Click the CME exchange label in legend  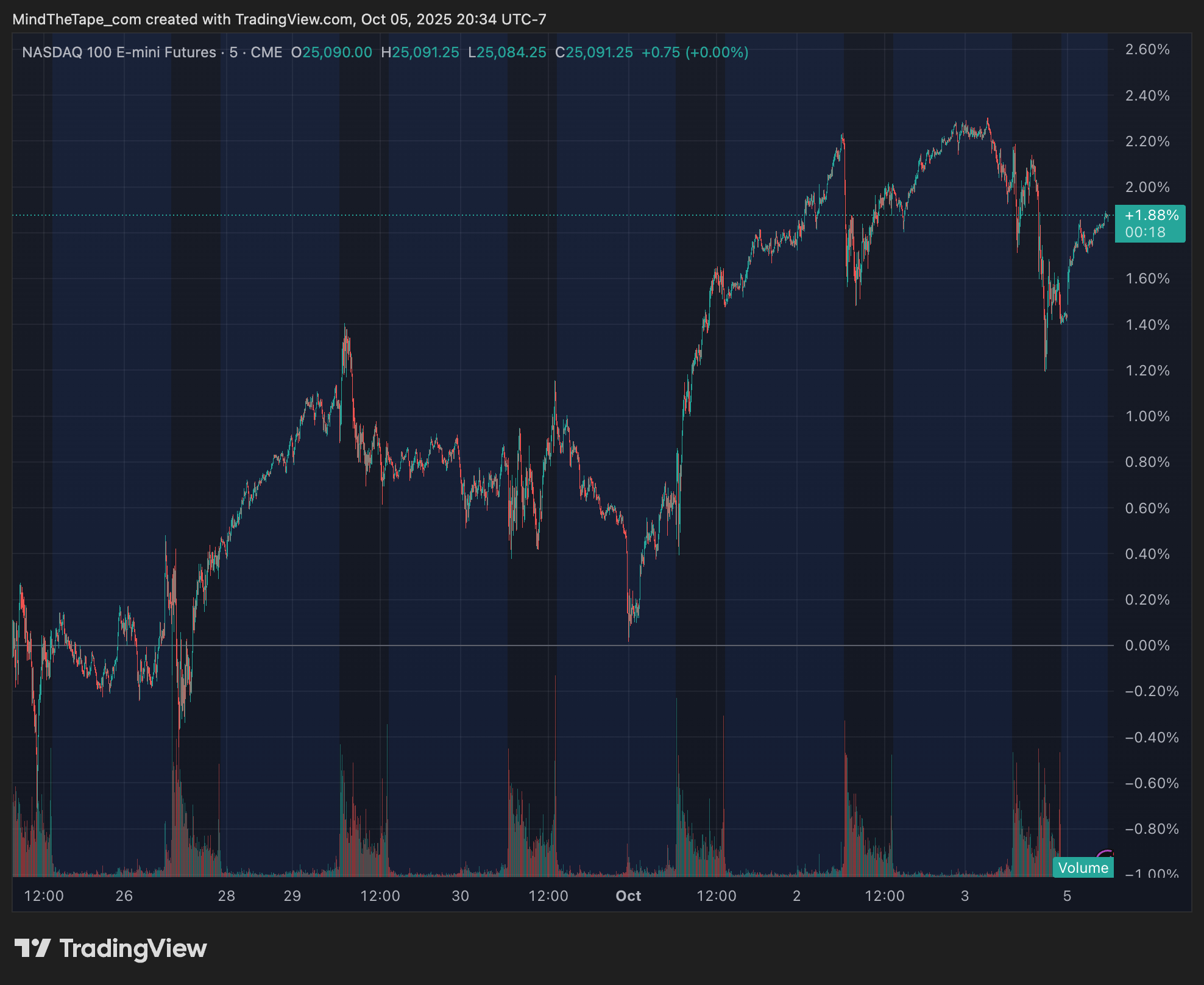pos(266,52)
